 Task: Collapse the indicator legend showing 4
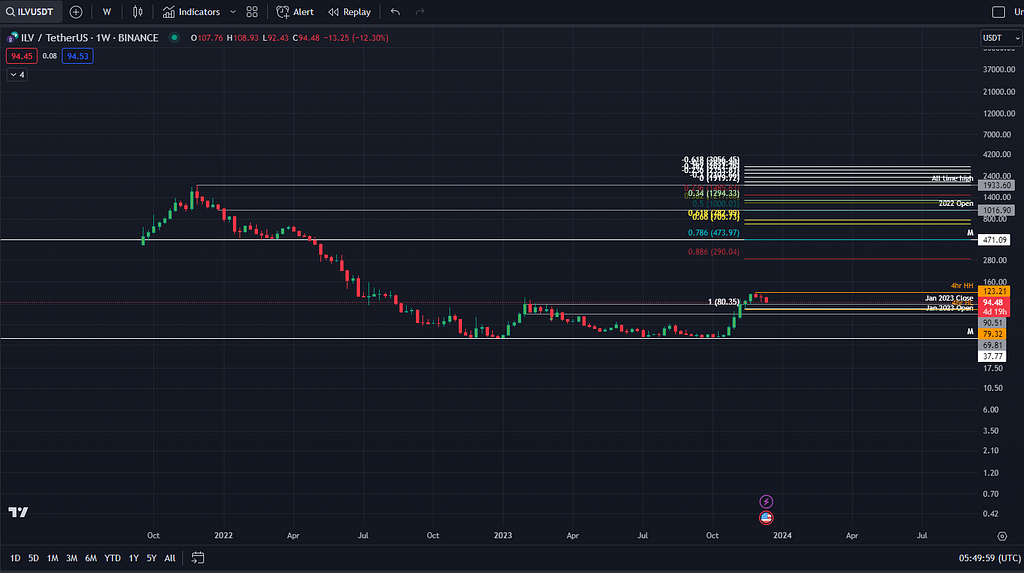click(18, 74)
